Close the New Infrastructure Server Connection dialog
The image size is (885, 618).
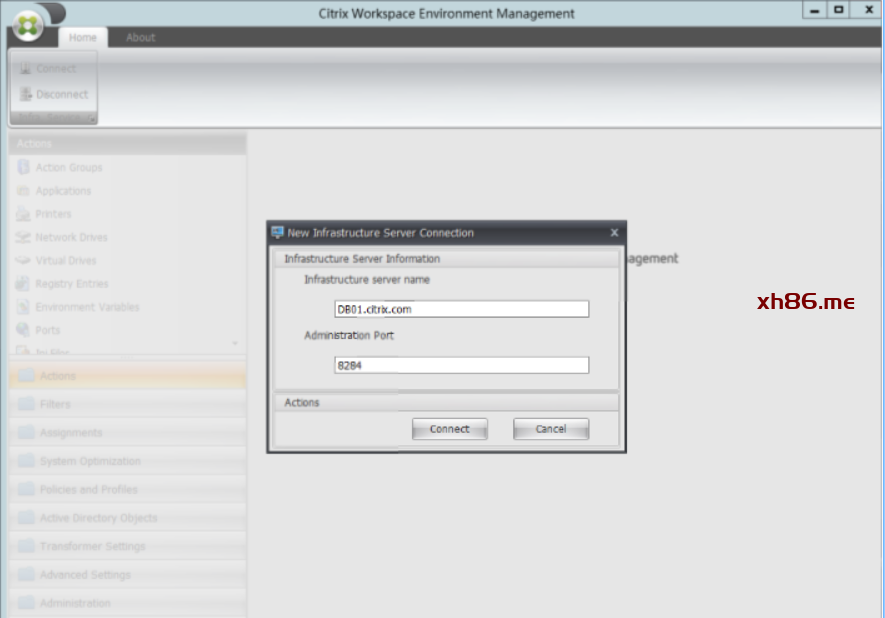pos(614,232)
